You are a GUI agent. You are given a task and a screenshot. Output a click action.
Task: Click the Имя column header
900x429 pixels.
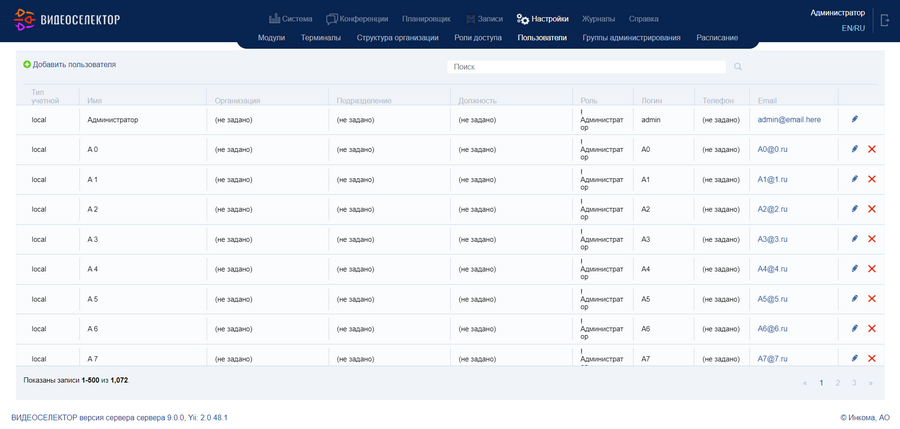pyautogui.click(x=95, y=101)
